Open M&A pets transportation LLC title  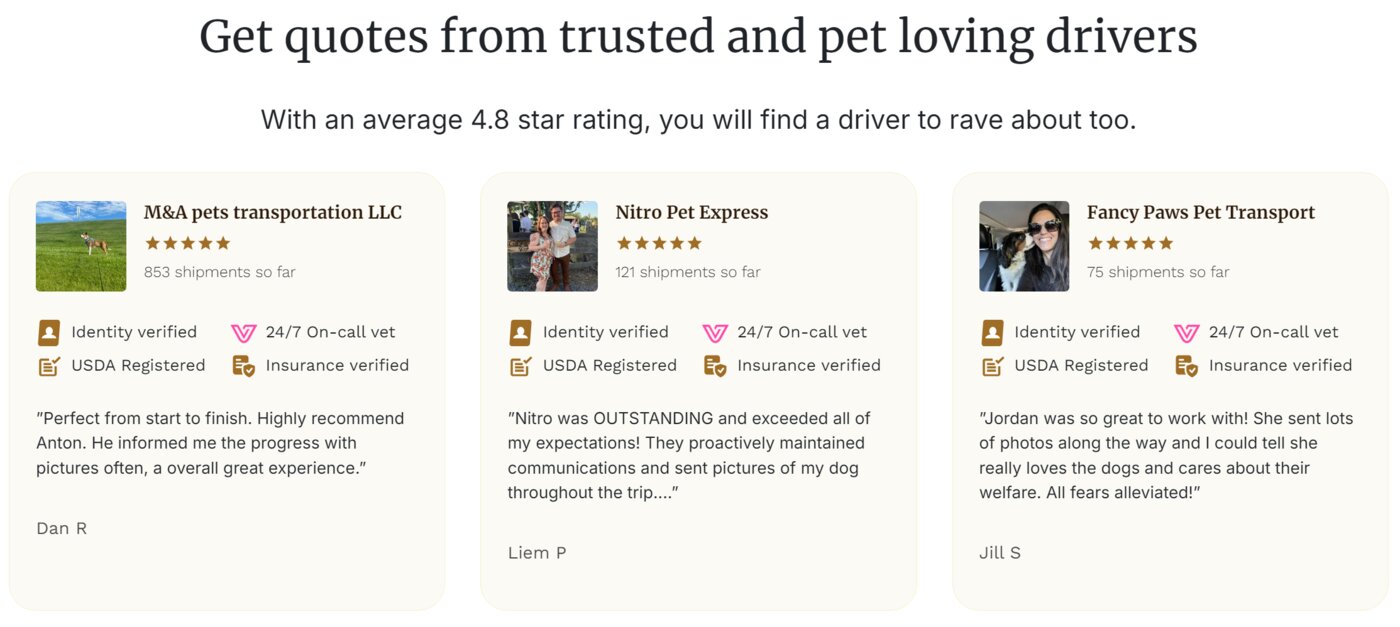[273, 213]
